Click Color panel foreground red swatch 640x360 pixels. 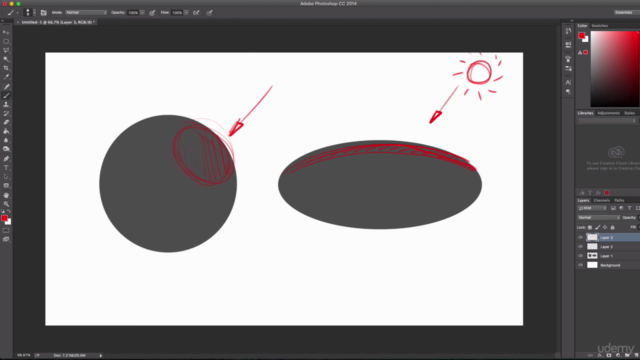pyautogui.click(x=582, y=36)
